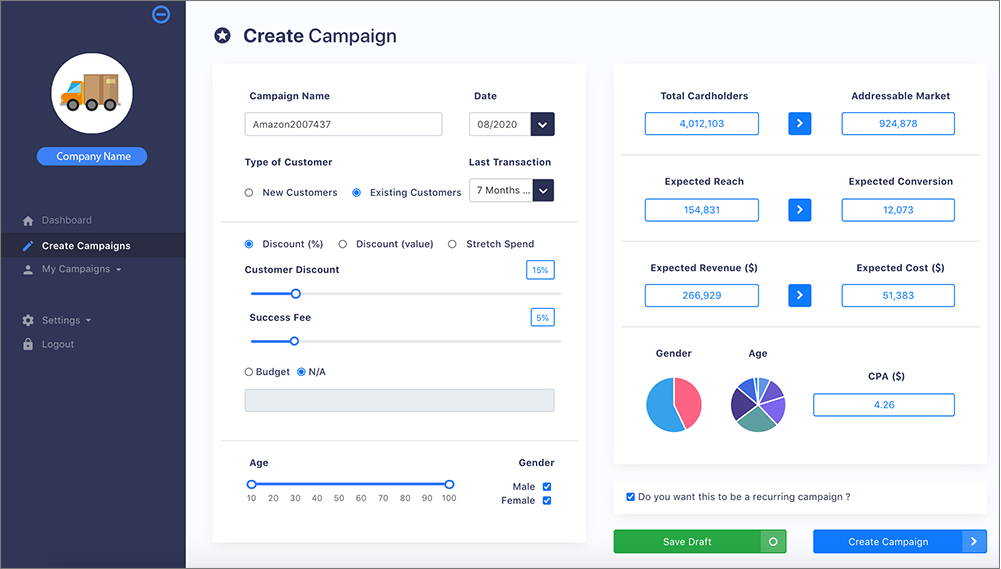
Task: Collapse sidebar with the minus circle icon
Action: pyautogui.click(x=161, y=14)
